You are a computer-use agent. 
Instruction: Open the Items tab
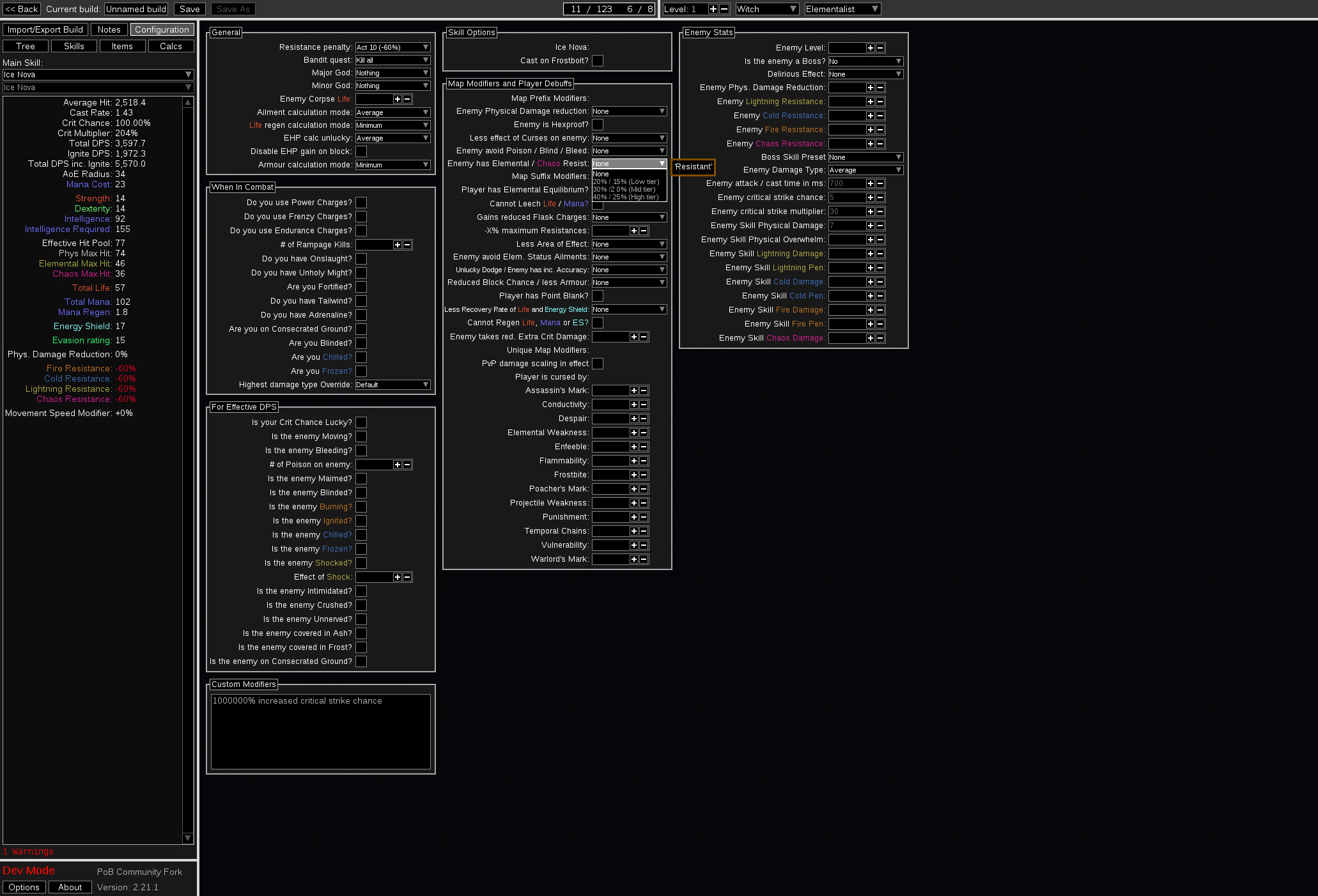122,45
